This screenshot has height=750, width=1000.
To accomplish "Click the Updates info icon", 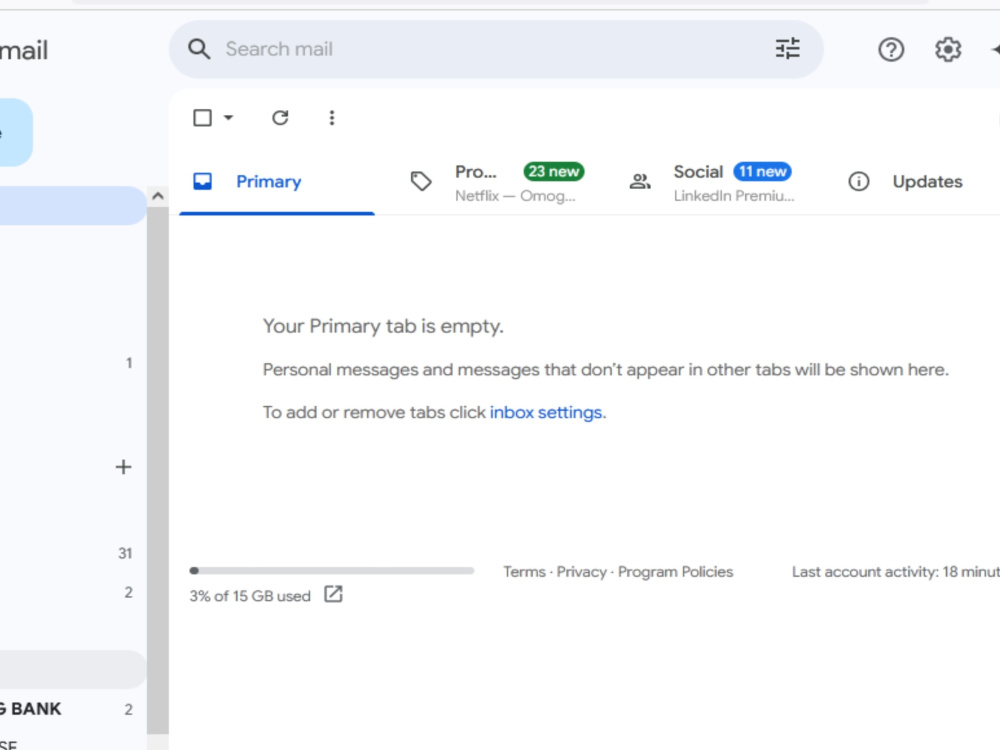I will (x=858, y=182).
